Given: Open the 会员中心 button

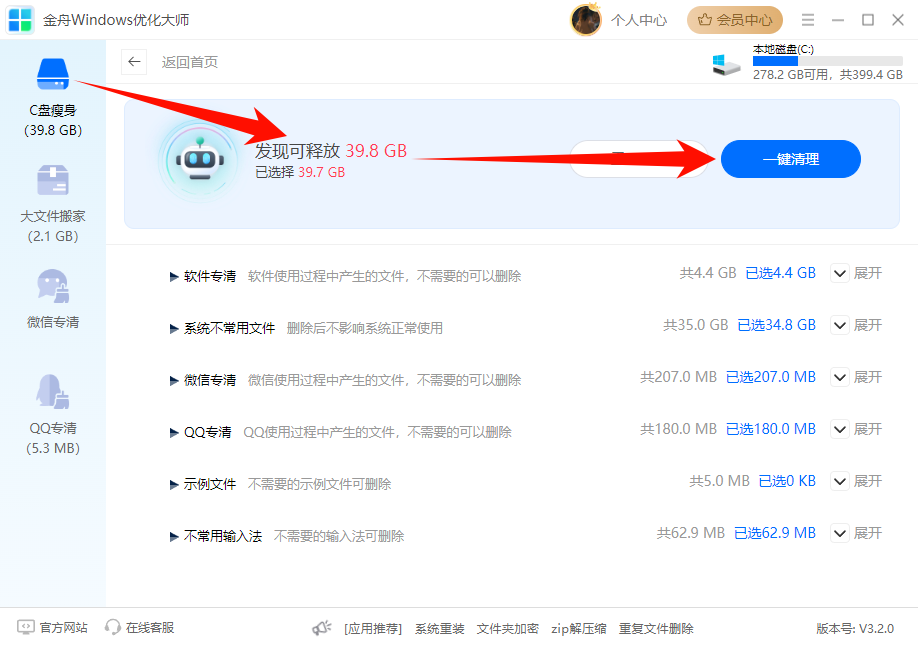Looking at the screenshot, I should click(x=735, y=19).
